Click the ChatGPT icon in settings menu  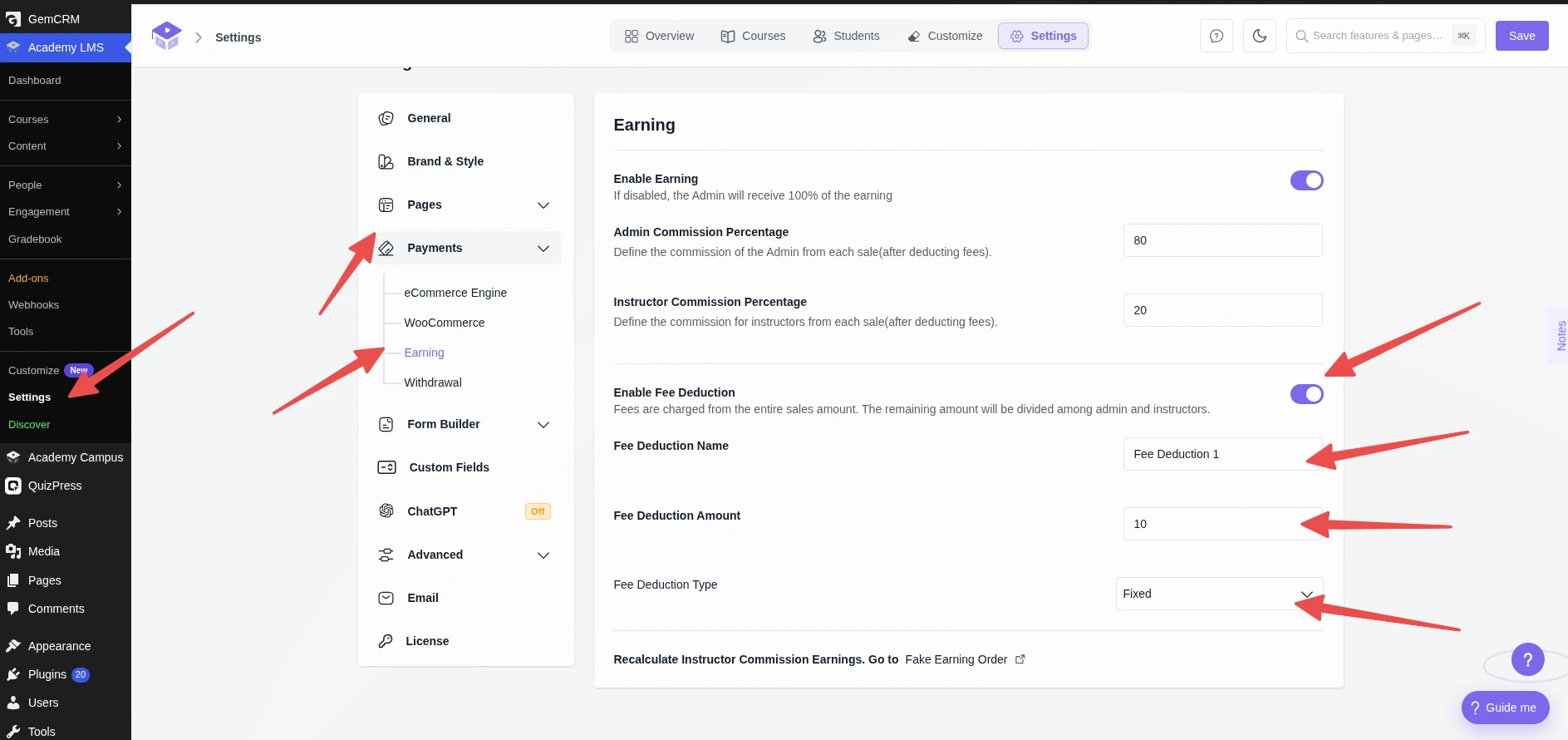point(386,511)
